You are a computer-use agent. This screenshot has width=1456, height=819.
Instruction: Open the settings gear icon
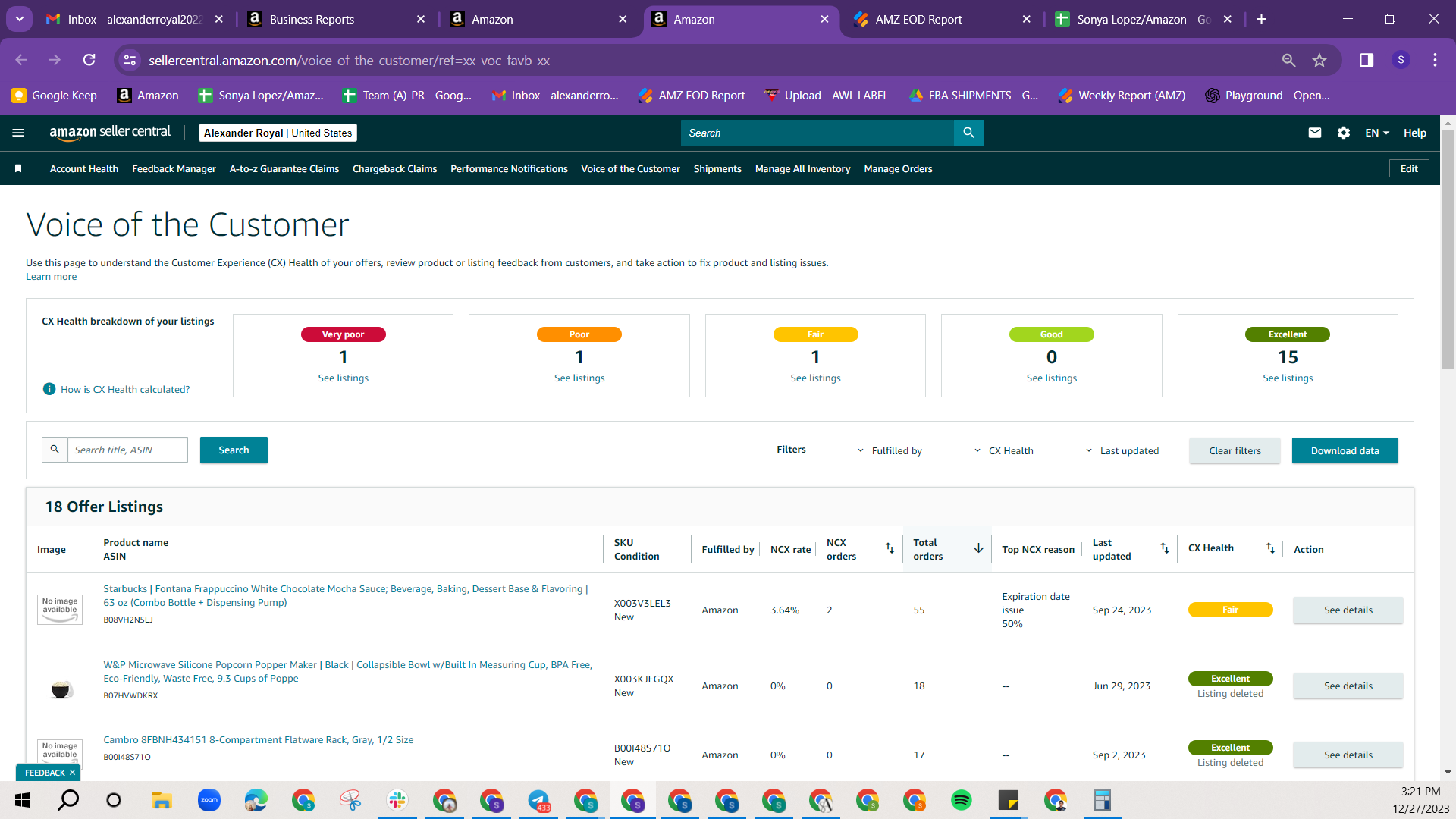pyautogui.click(x=1344, y=133)
